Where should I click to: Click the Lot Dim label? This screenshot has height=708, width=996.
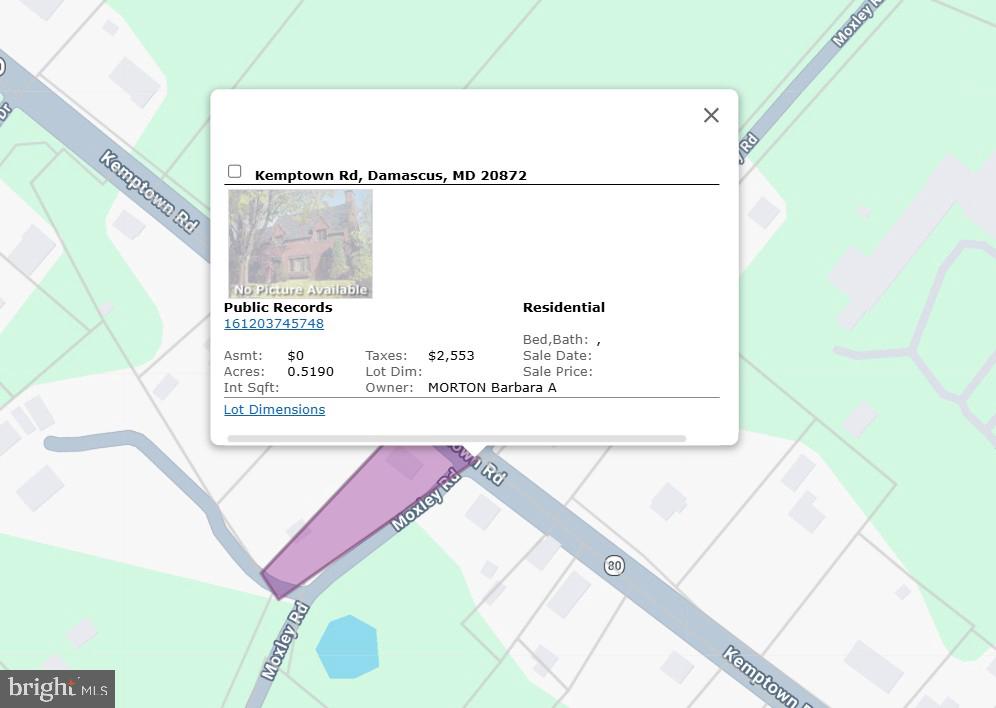[394, 371]
